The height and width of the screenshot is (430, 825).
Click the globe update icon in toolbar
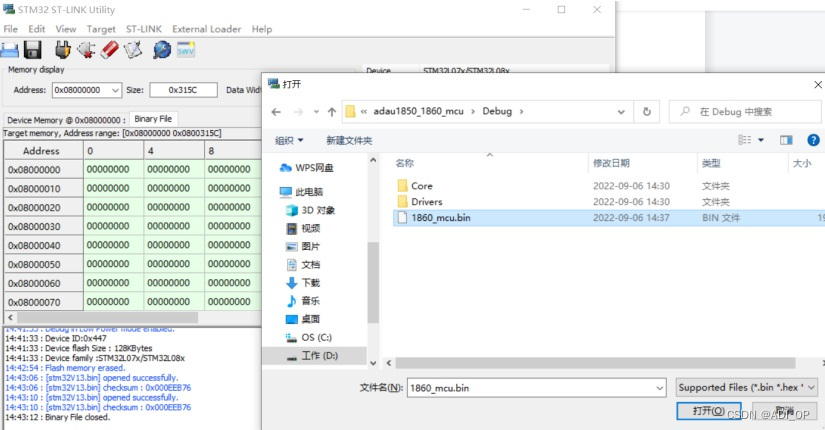pyautogui.click(x=162, y=50)
